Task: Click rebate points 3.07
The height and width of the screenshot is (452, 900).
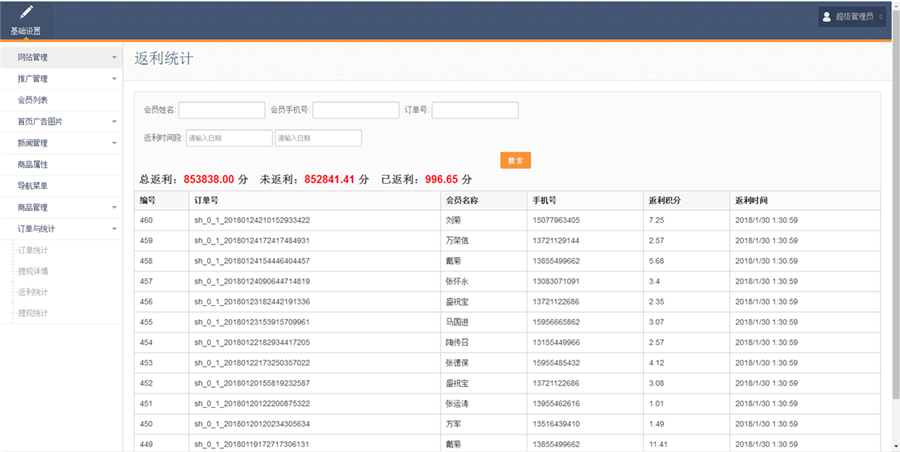Action: [x=656, y=322]
